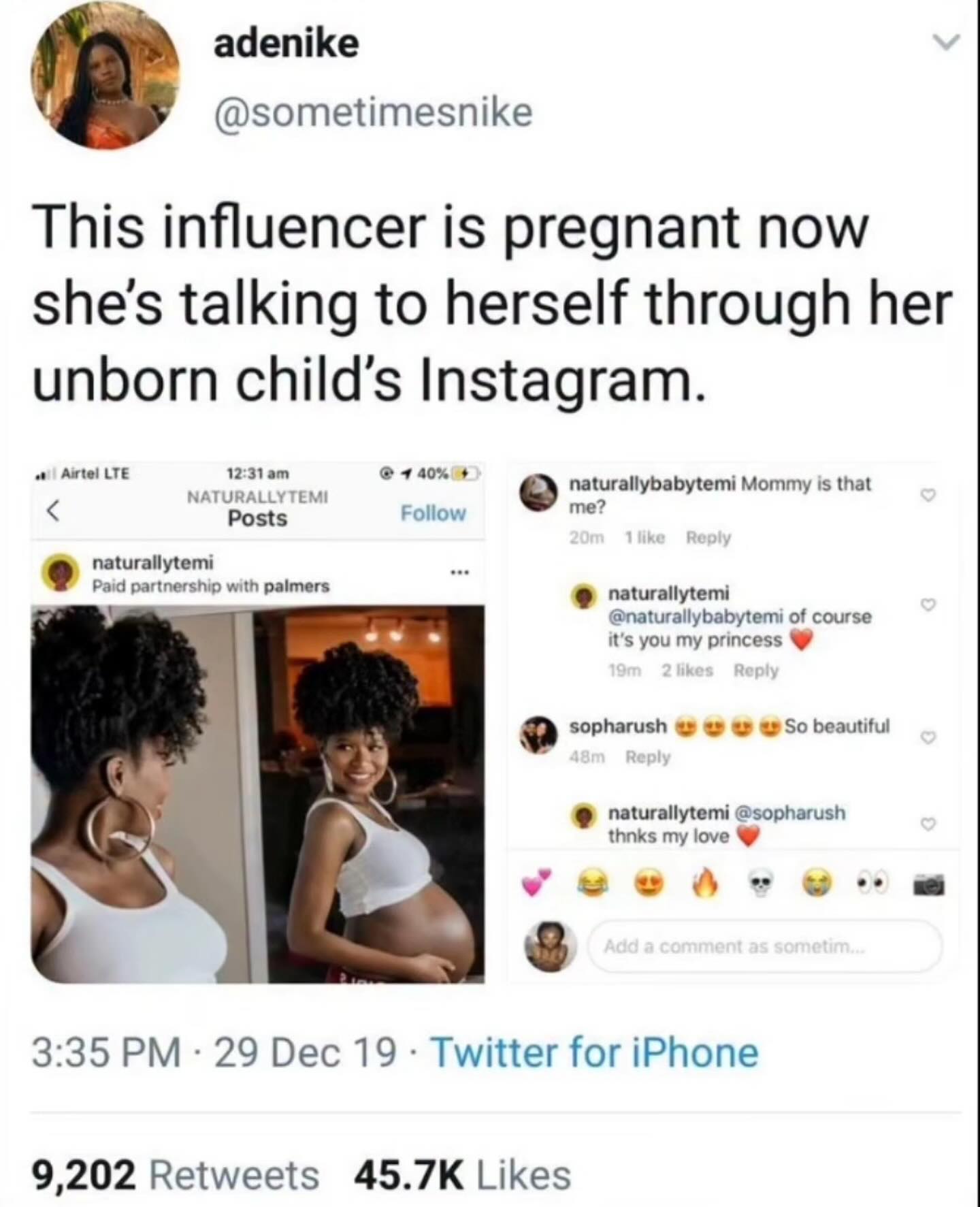Open the @sometimesnike handle link
This screenshot has height=1207, width=980.
click(373, 112)
